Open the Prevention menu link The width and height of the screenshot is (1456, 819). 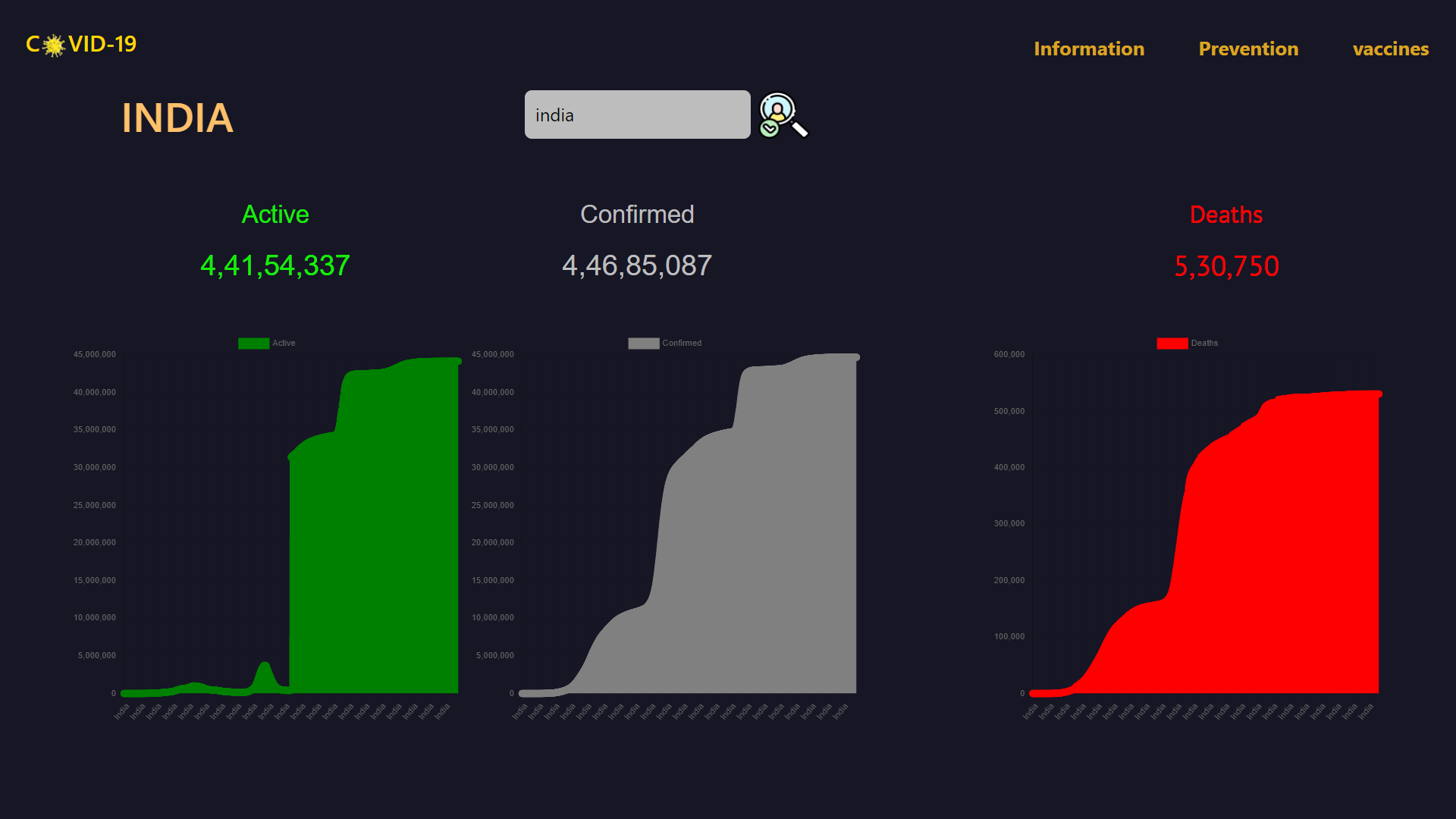click(x=1248, y=49)
